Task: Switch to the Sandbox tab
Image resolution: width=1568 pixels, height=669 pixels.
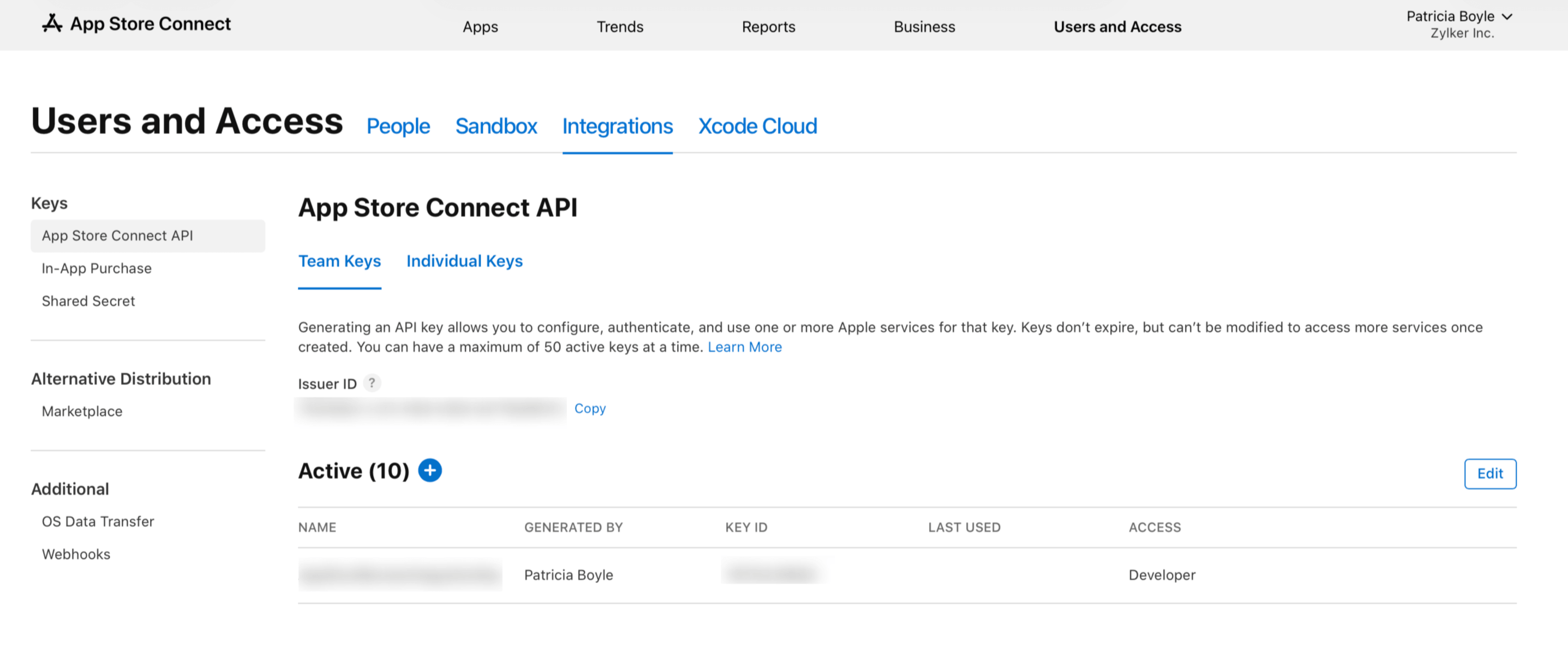Action: [x=496, y=126]
